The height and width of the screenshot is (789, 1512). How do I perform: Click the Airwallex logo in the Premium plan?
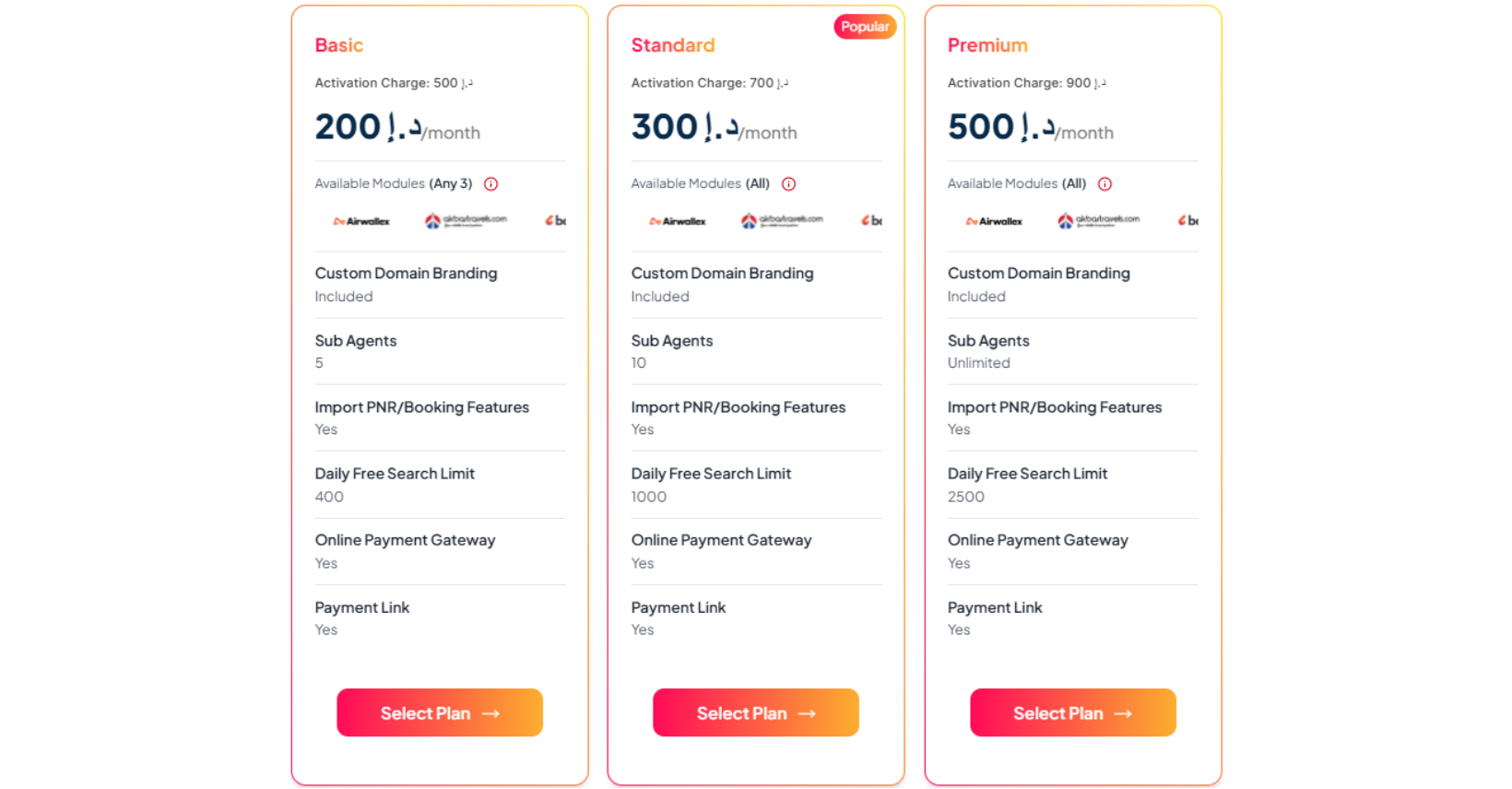click(x=994, y=221)
